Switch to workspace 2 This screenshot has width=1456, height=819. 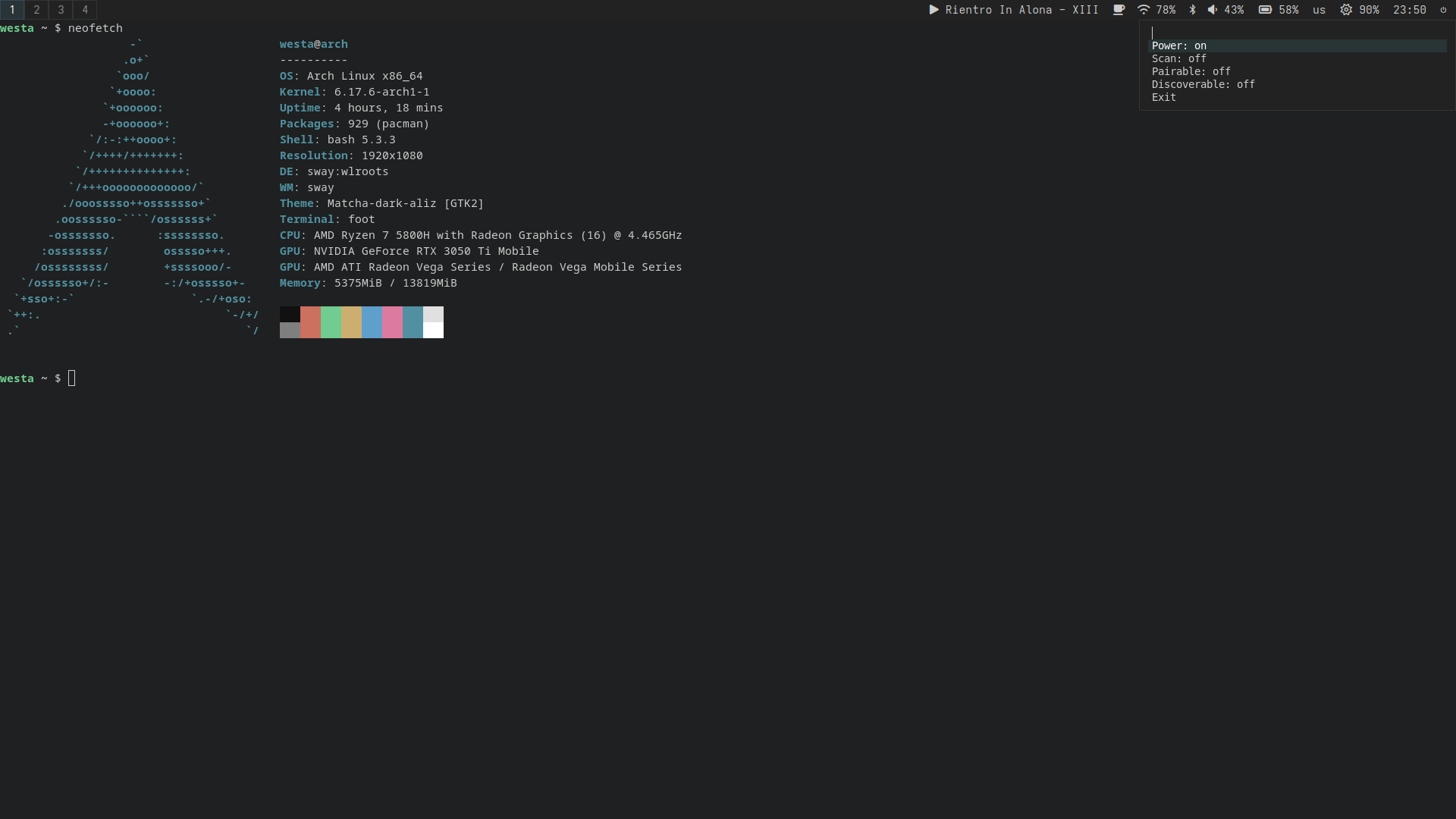(36, 10)
